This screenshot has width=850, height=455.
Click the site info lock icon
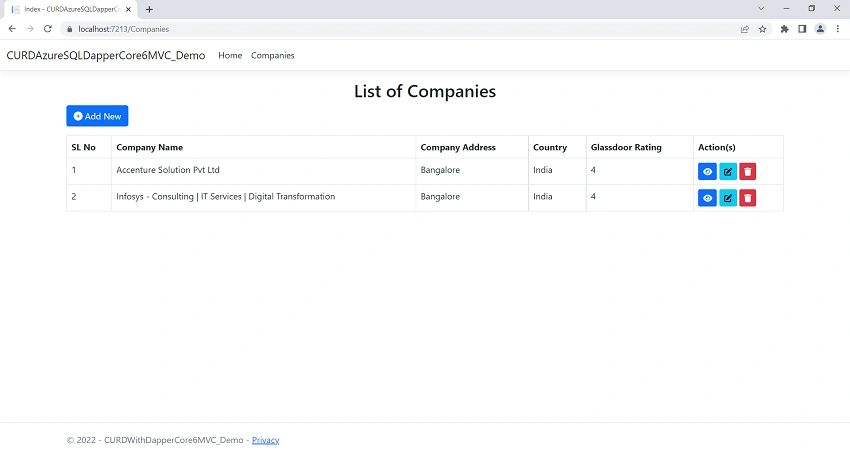(x=69, y=29)
